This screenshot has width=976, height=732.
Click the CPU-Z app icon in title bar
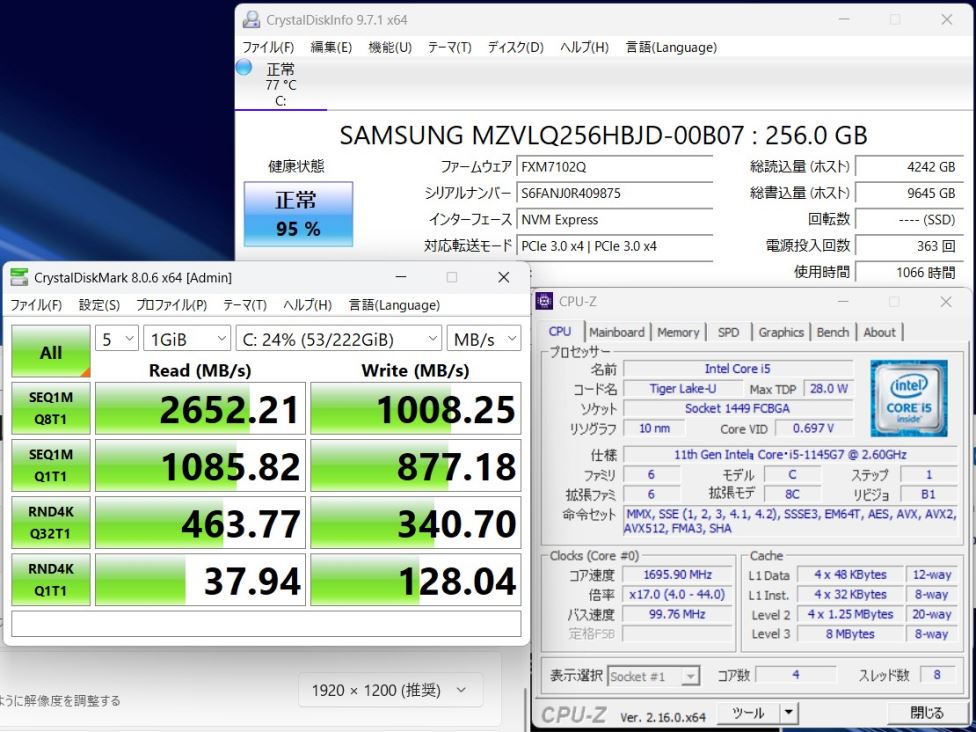point(545,301)
